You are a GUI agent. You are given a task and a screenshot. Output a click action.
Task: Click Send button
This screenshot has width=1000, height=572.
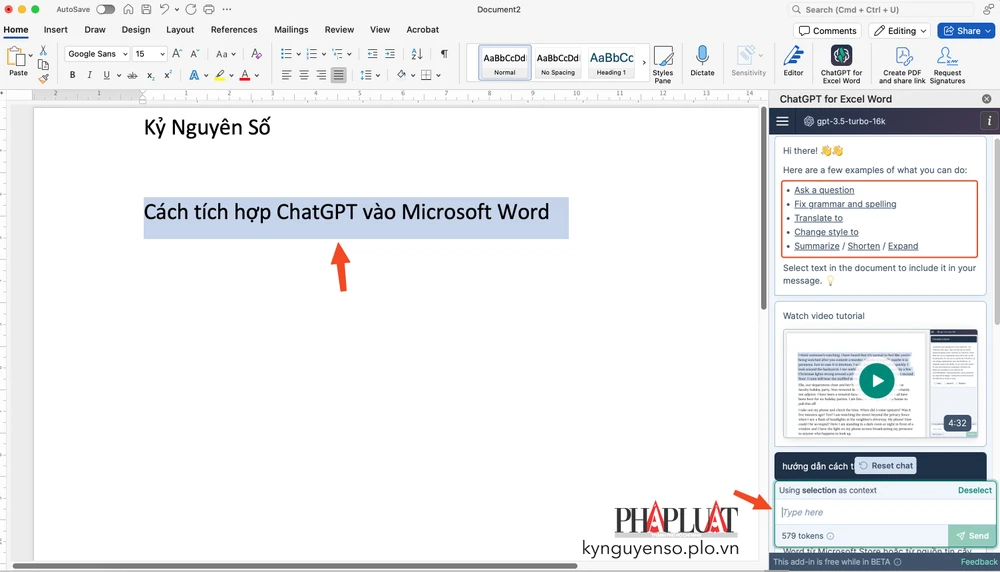(x=972, y=536)
